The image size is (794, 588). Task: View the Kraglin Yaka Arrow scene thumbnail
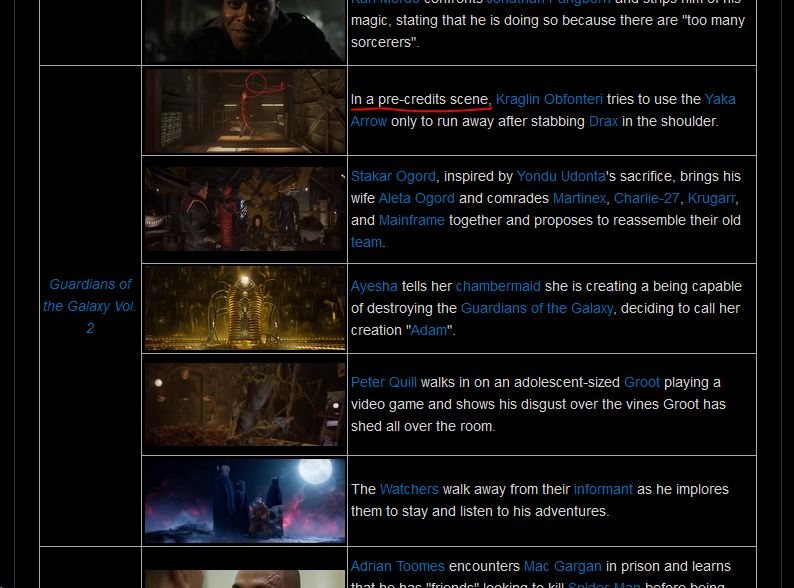tap(244, 111)
